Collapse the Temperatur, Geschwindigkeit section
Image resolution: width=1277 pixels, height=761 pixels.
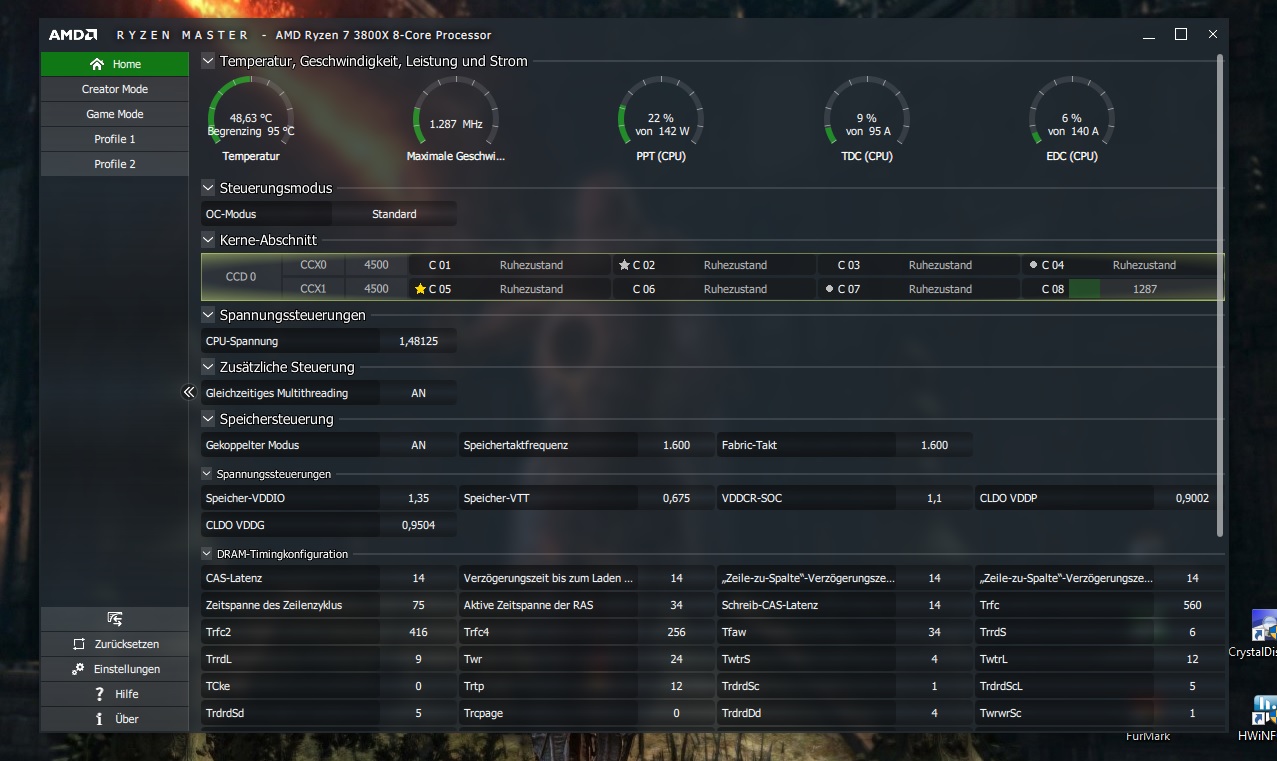pyautogui.click(x=208, y=61)
